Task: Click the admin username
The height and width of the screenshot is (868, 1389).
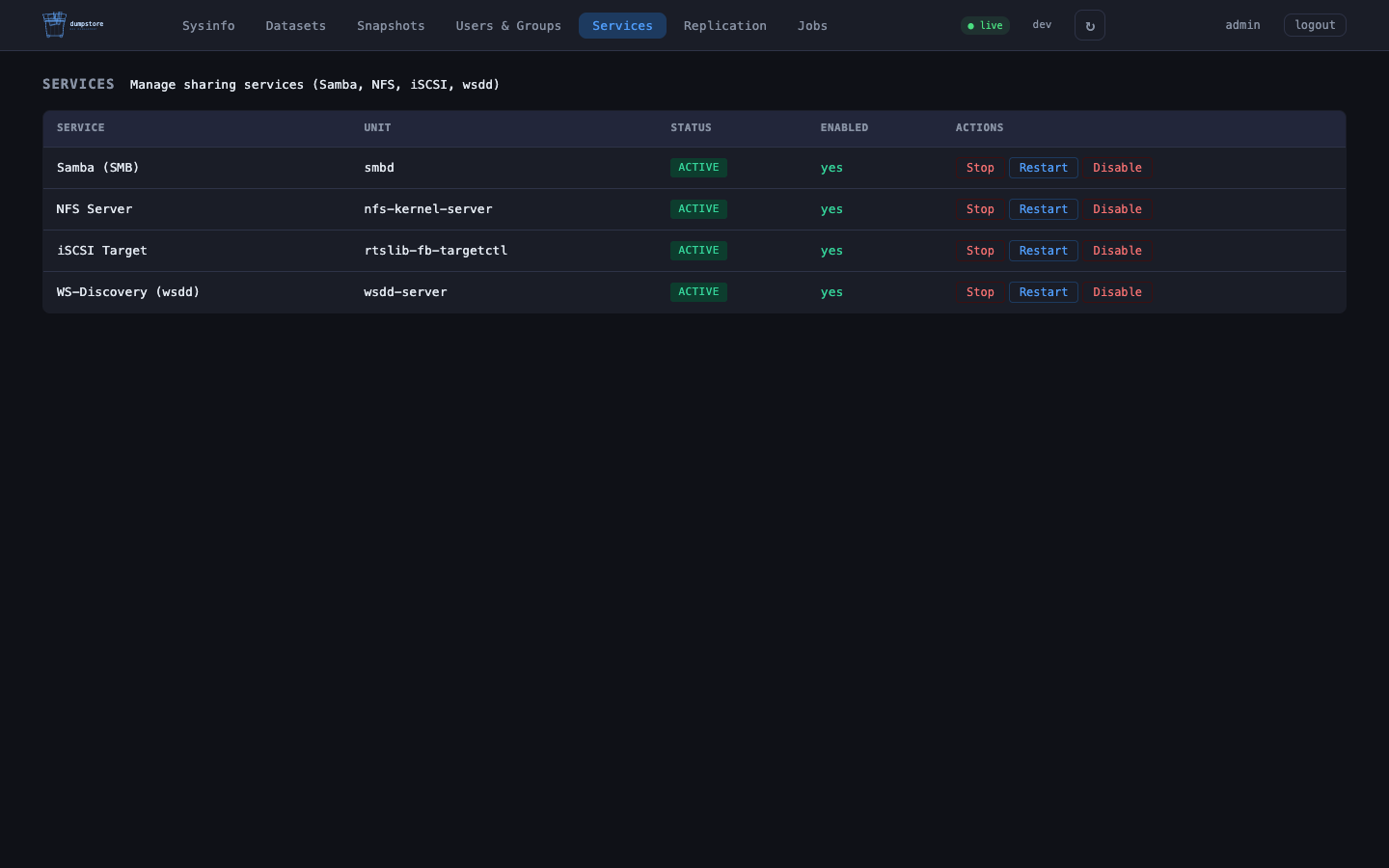Action: pyautogui.click(x=1242, y=25)
